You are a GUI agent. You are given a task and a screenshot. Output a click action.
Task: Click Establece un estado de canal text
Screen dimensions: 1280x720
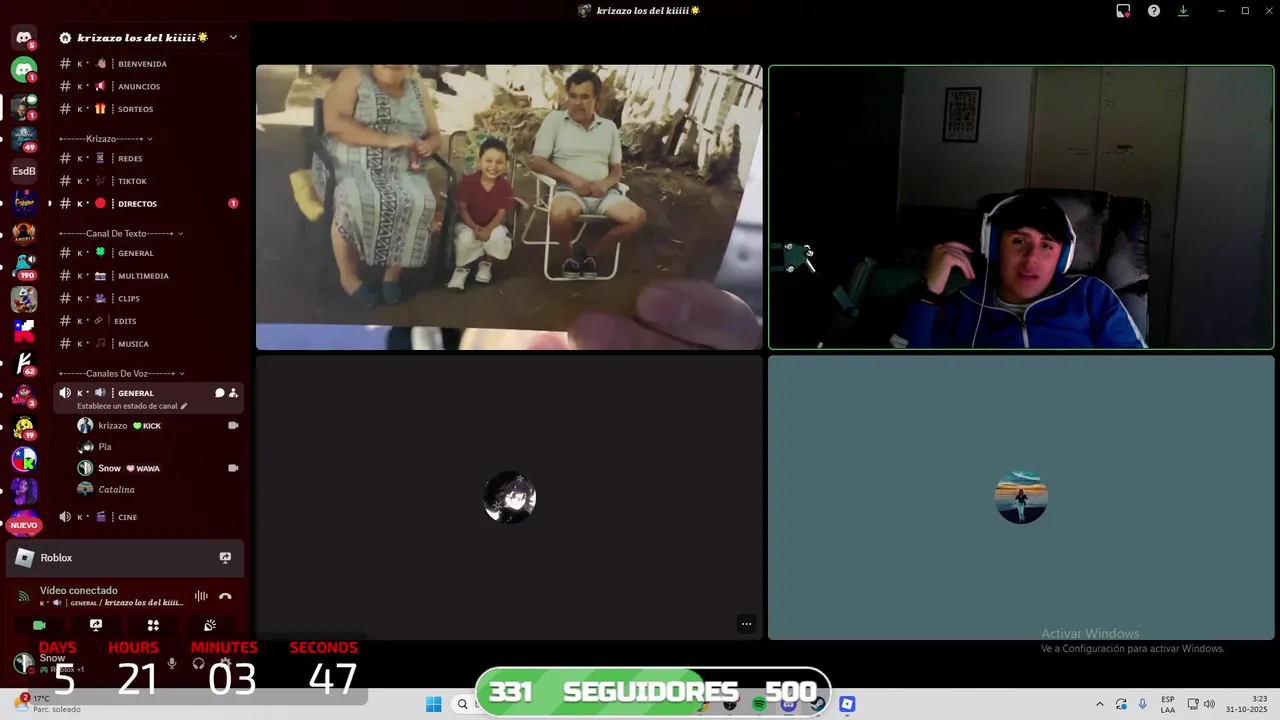click(127, 406)
